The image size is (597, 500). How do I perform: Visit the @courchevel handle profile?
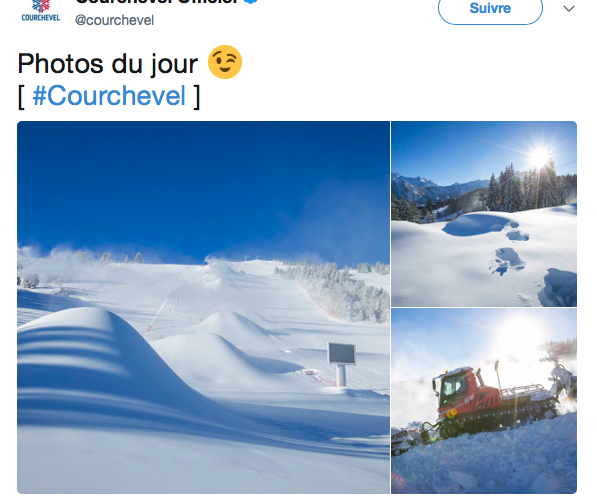(114, 20)
